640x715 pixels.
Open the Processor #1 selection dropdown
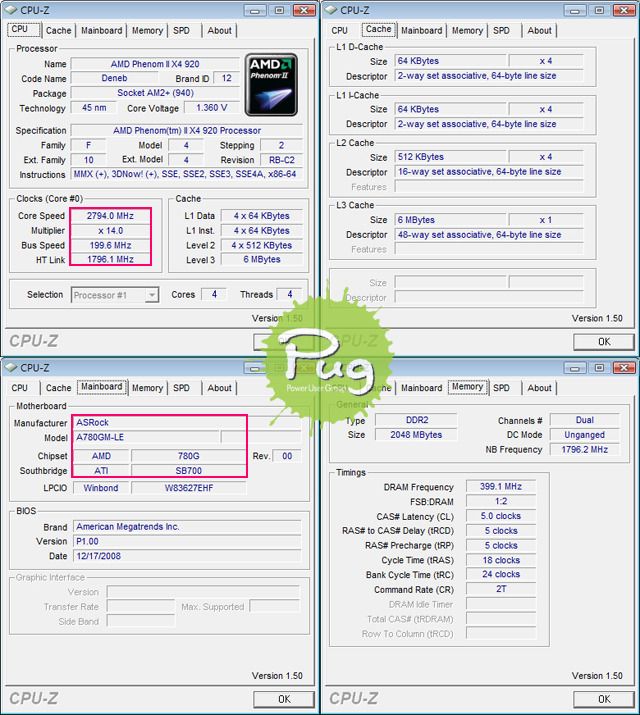pyautogui.click(x=115, y=295)
